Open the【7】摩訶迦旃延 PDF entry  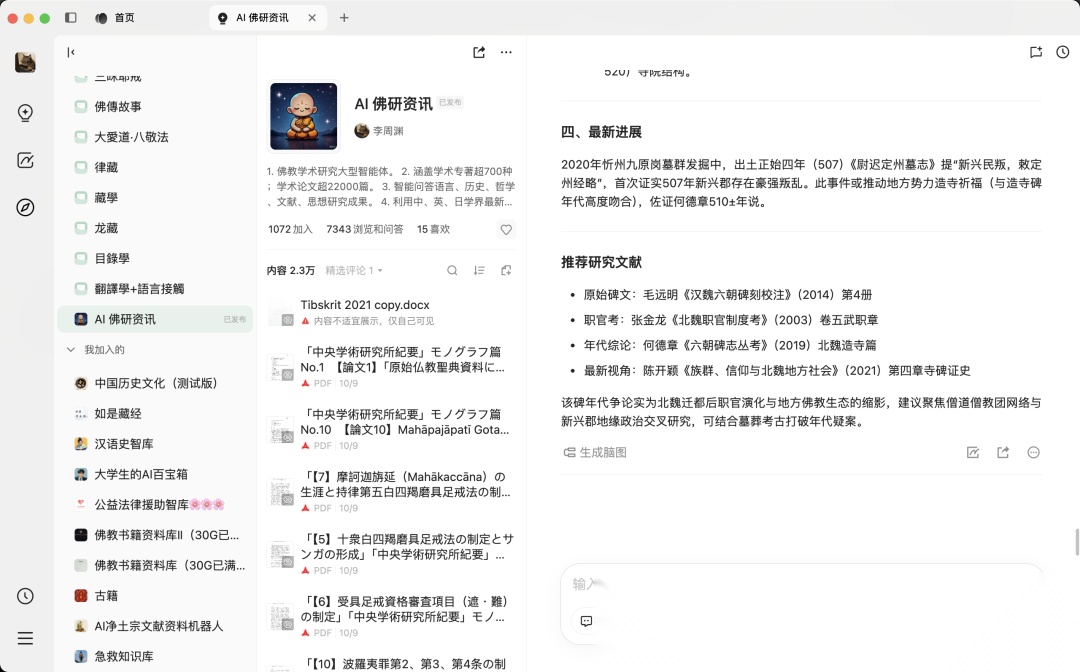391,492
